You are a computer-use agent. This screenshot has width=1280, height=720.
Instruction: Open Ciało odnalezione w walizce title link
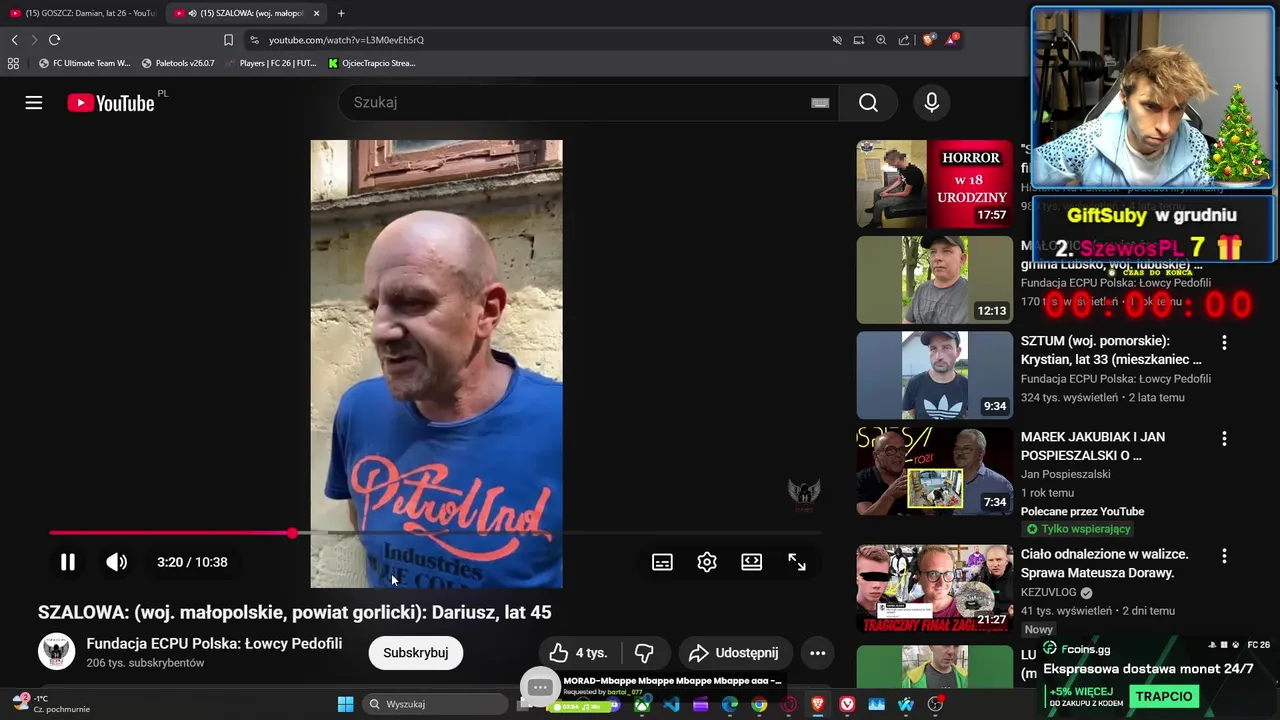click(x=1104, y=563)
